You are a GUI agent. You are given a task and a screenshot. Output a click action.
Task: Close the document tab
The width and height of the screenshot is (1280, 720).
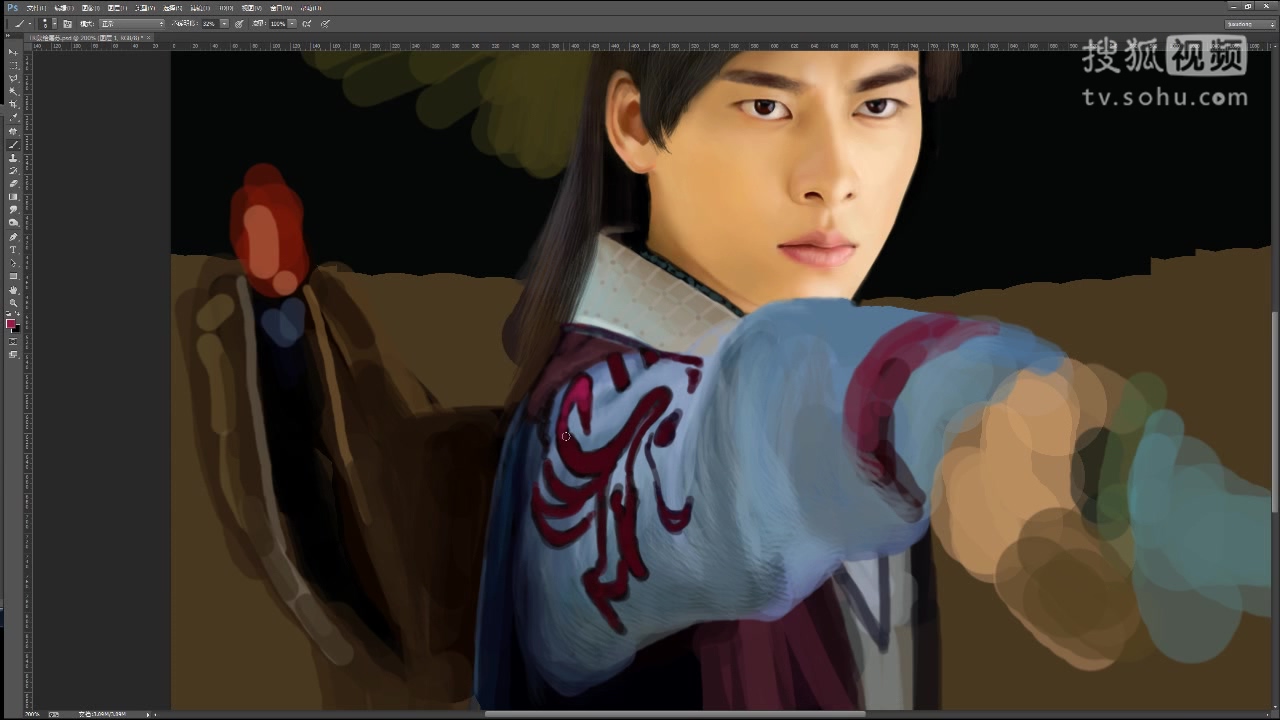coord(149,38)
